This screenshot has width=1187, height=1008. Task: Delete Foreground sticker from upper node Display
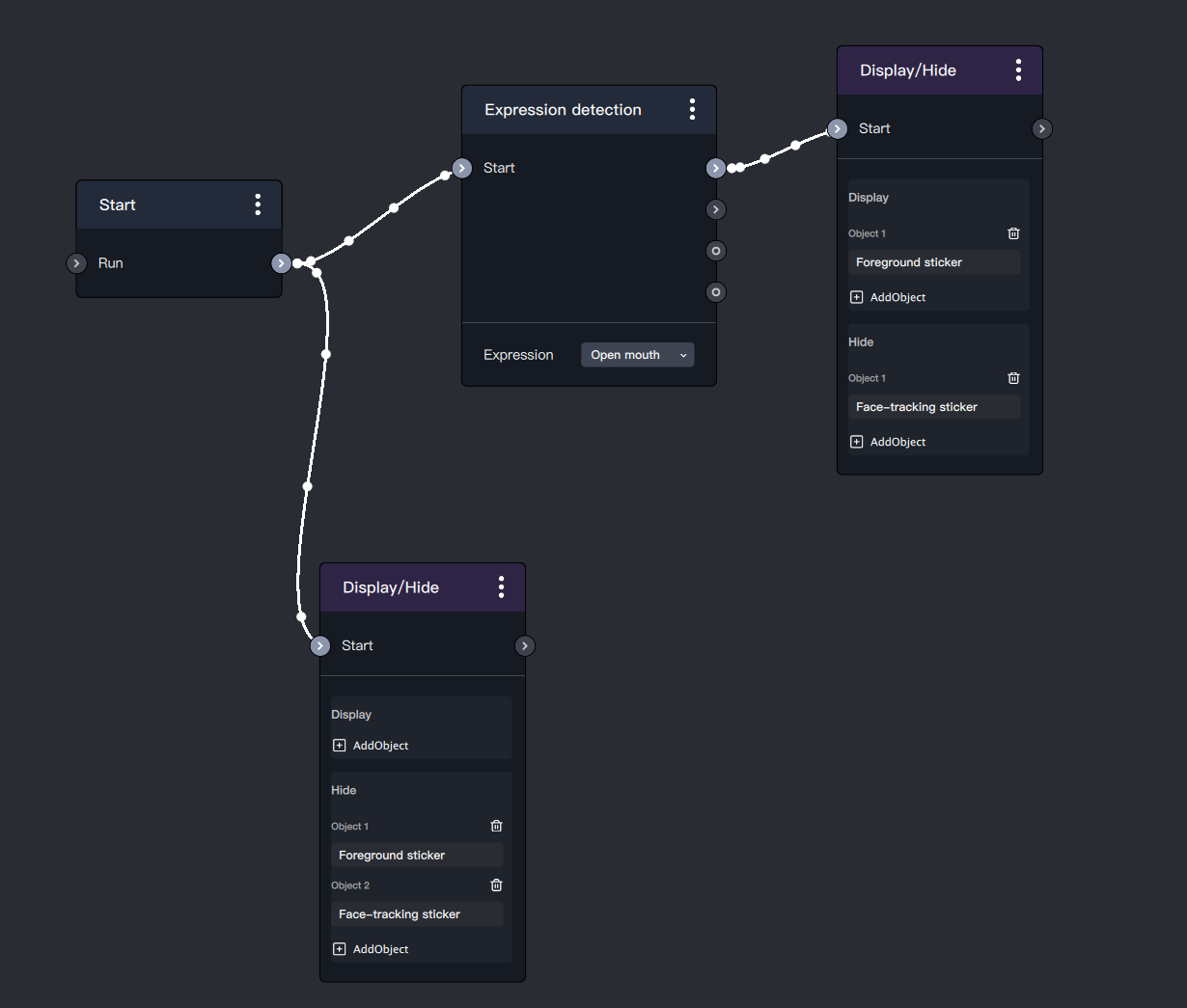click(1013, 233)
